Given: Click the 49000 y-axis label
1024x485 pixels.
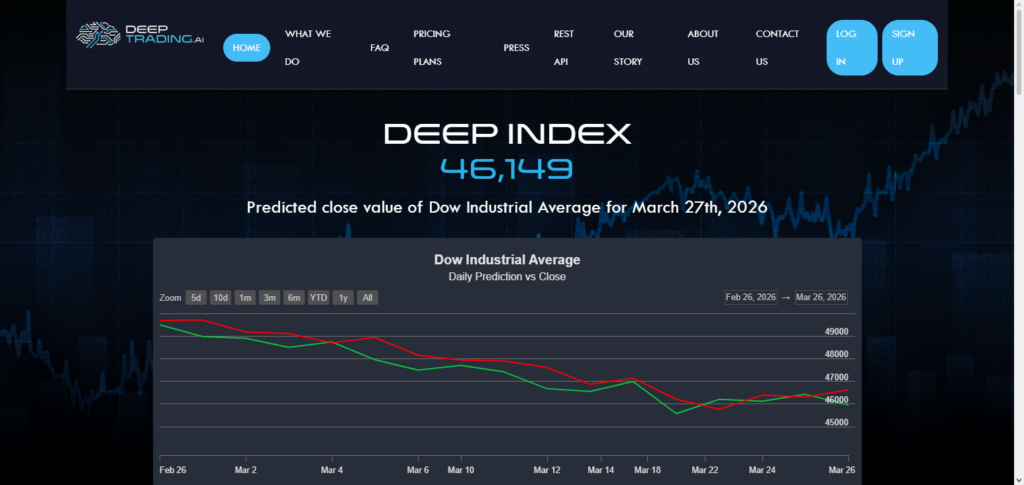Looking at the screenshot, I should pos(837,332).
